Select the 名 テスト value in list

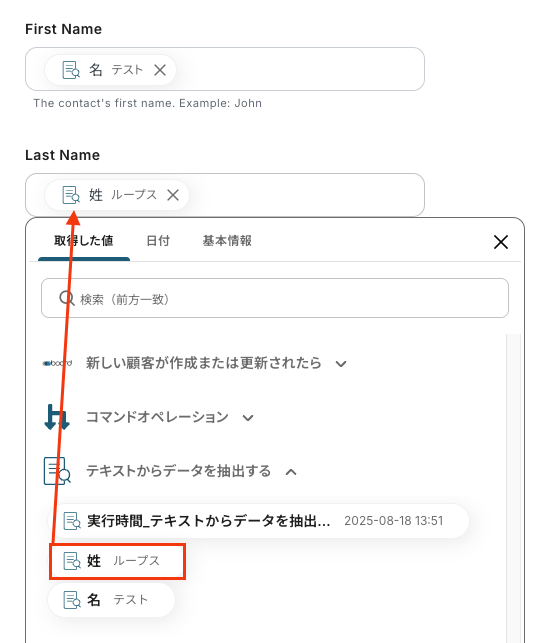(112, 600)
